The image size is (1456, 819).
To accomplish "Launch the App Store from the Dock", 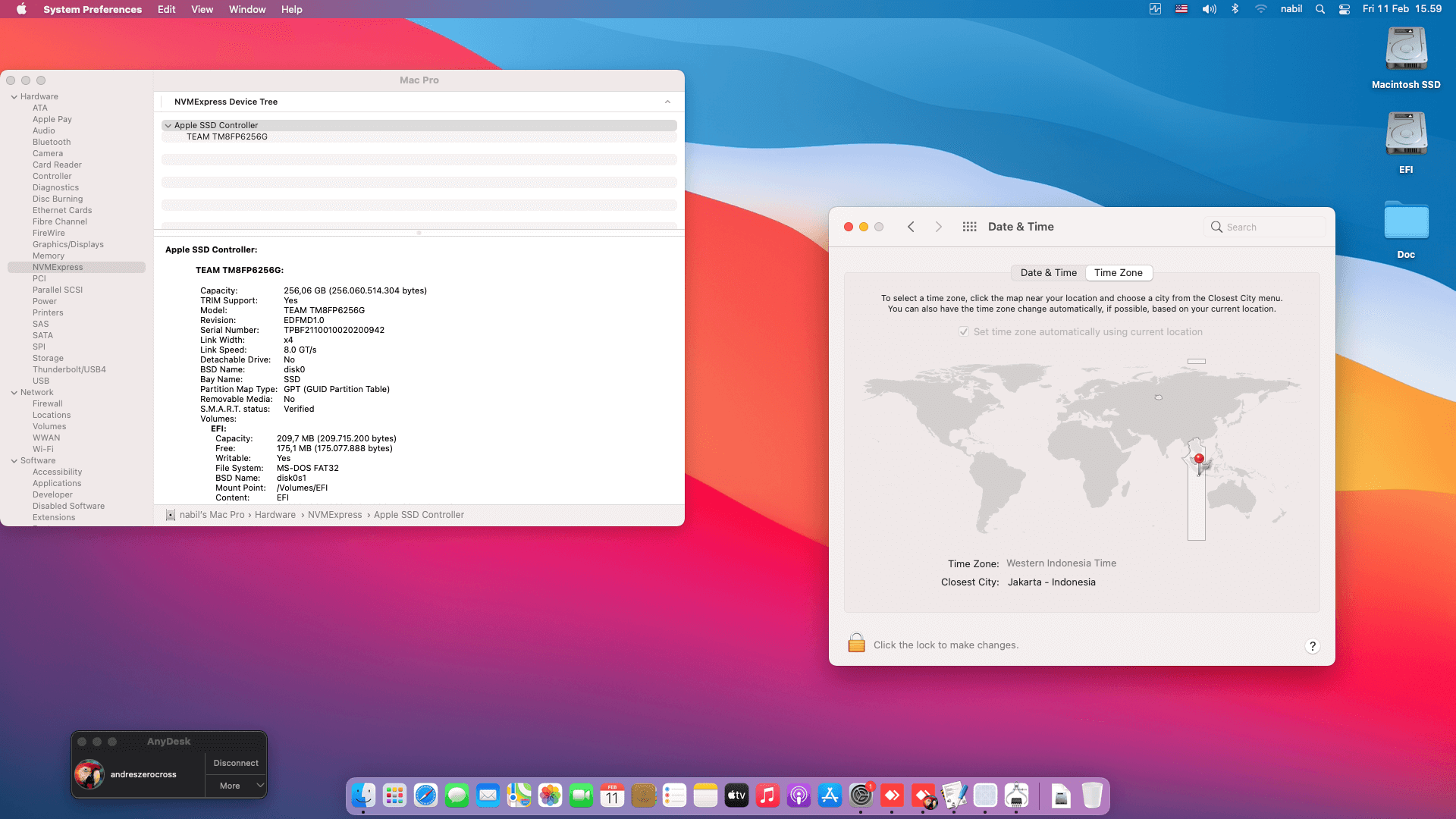I will pyautogui.click(x=830, y=795).
